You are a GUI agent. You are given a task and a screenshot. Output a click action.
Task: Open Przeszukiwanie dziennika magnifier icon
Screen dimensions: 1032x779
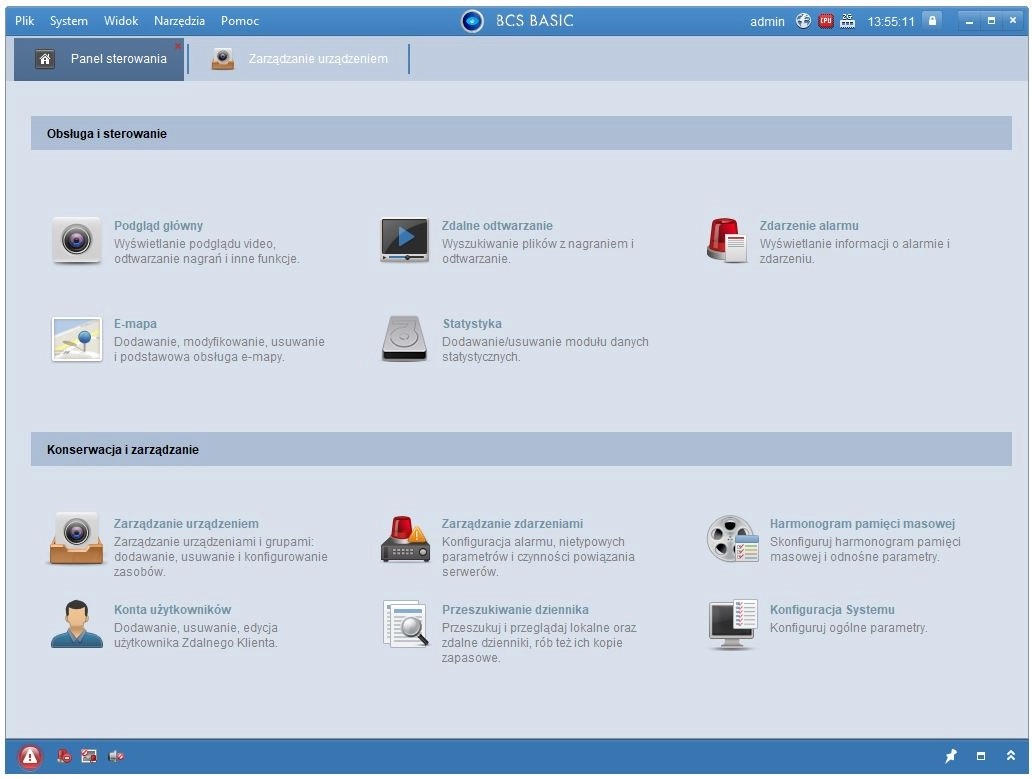pyautogui.click(x=404, y=625)
